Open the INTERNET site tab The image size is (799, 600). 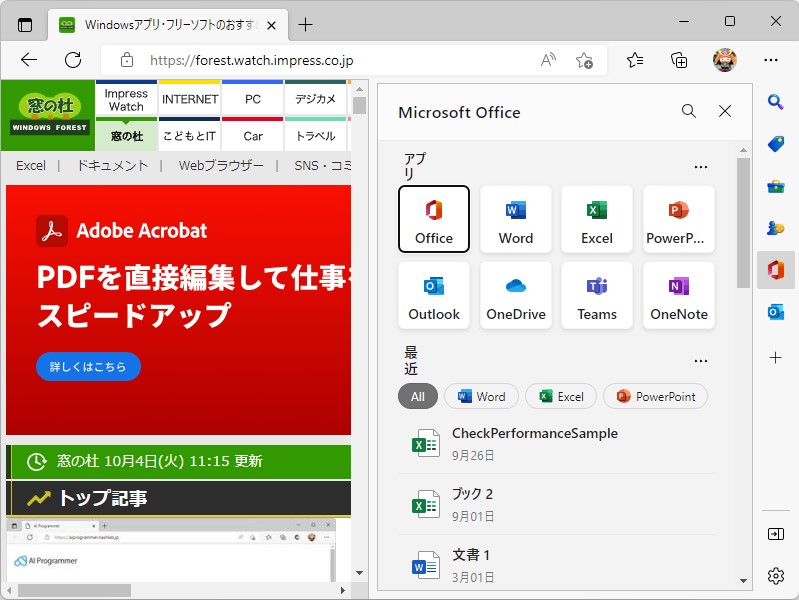(x=190, y=99)
